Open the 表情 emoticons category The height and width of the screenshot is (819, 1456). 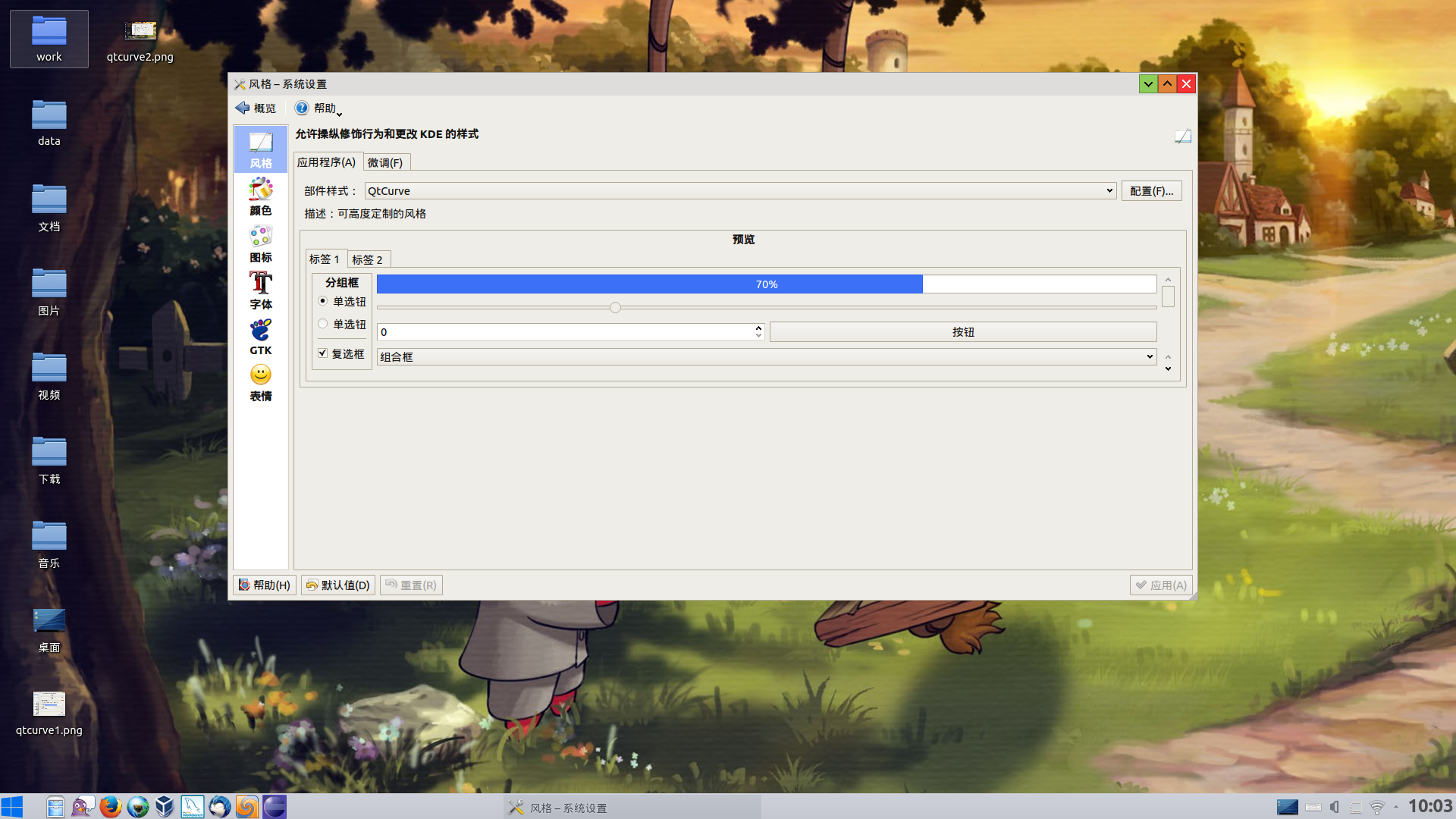(x=261, y=383)
